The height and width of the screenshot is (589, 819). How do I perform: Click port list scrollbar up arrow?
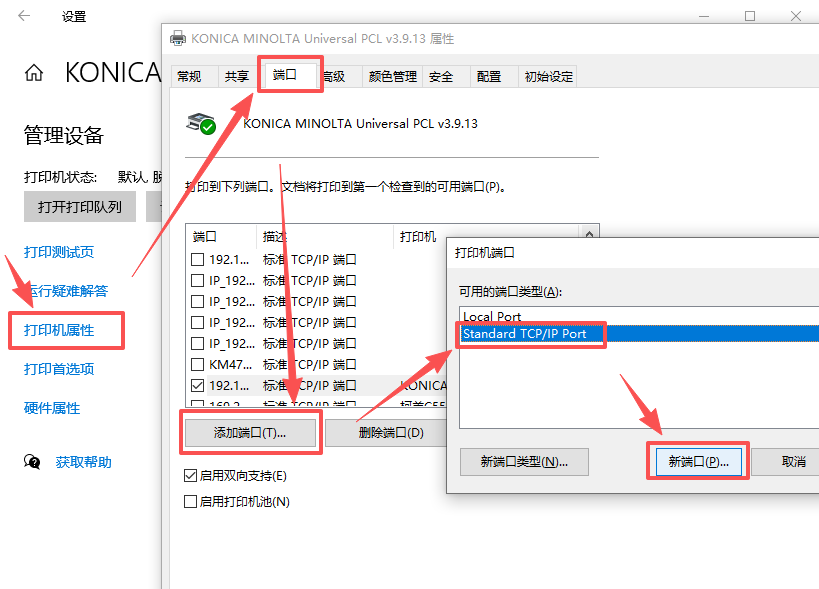click(x=589, y=233)
